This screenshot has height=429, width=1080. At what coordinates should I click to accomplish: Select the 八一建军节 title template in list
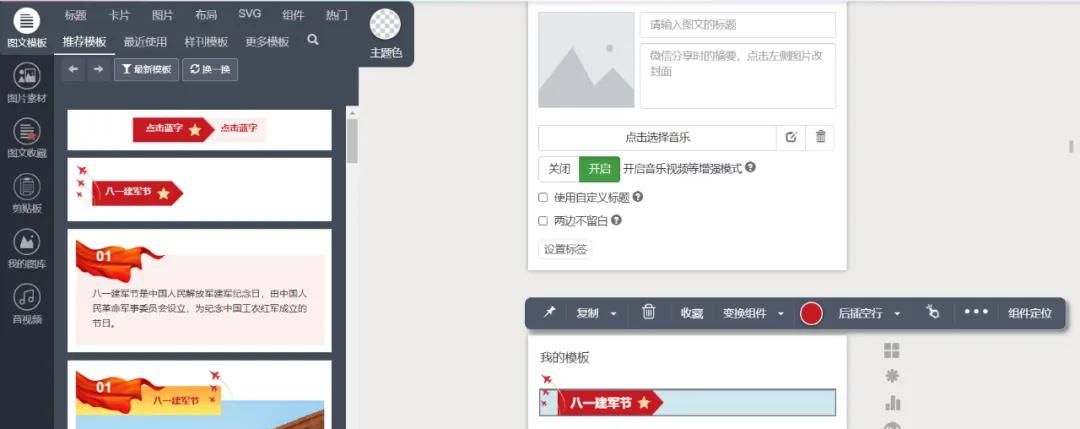point(199,189)
